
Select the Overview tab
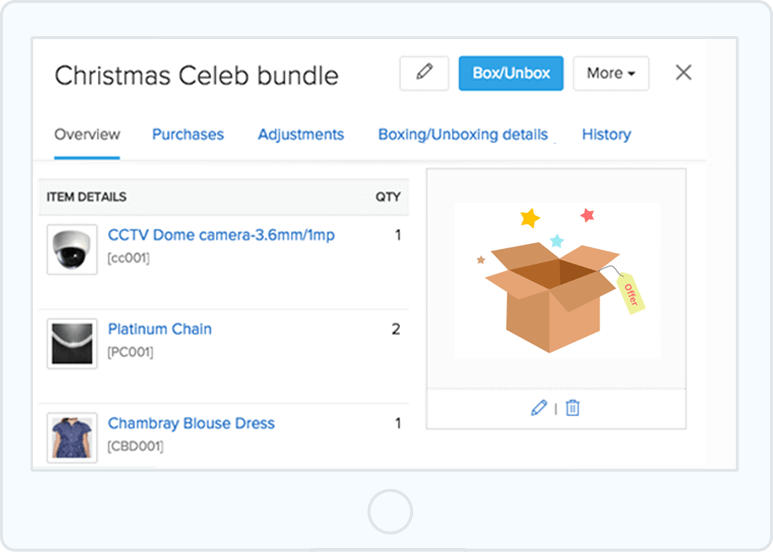[87, 135]
